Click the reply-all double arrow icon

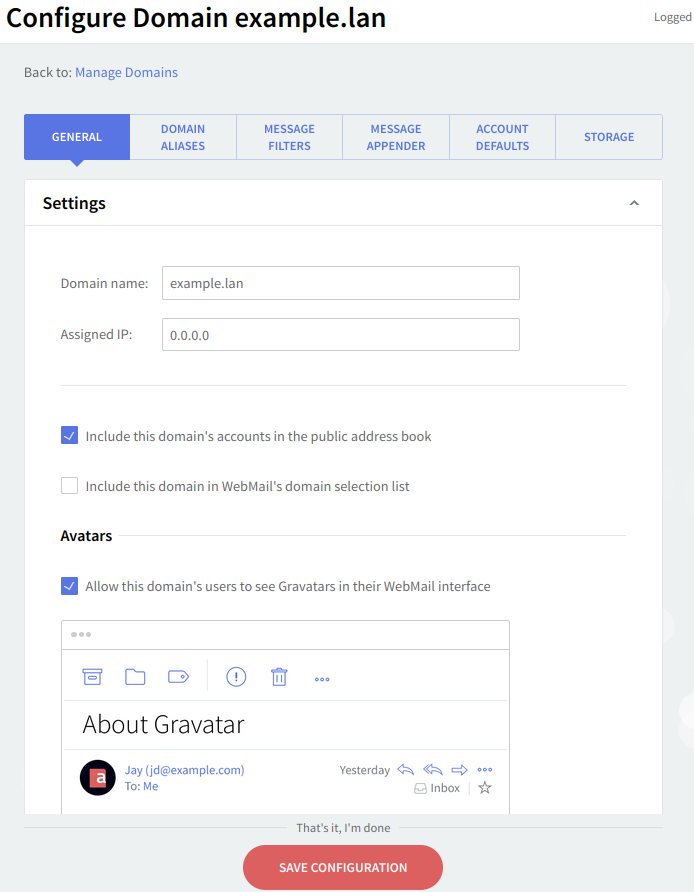433,770
